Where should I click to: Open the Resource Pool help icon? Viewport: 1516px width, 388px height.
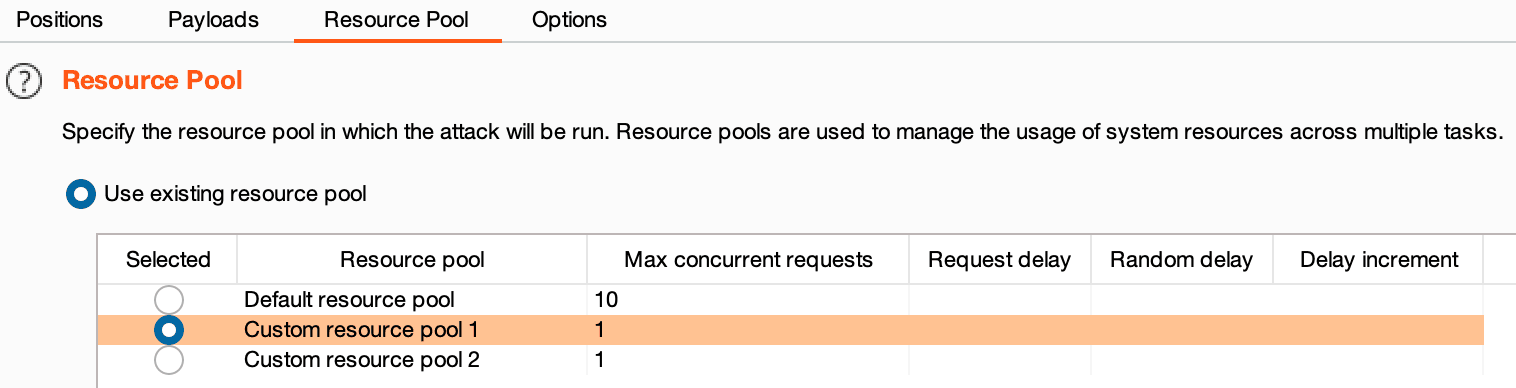click(24, 81)
